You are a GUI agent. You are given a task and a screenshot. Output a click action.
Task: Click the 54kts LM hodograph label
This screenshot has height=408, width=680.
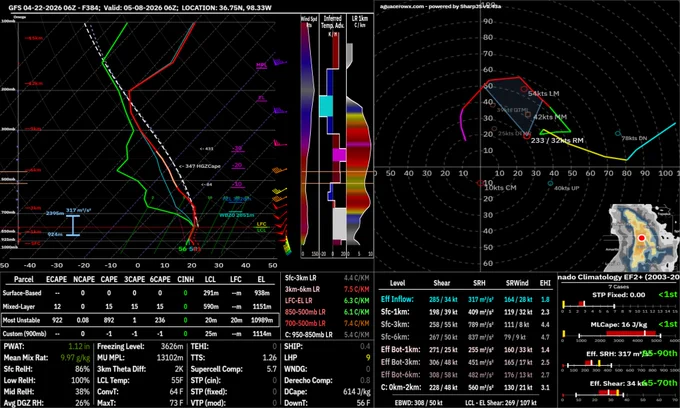point(543,94)
